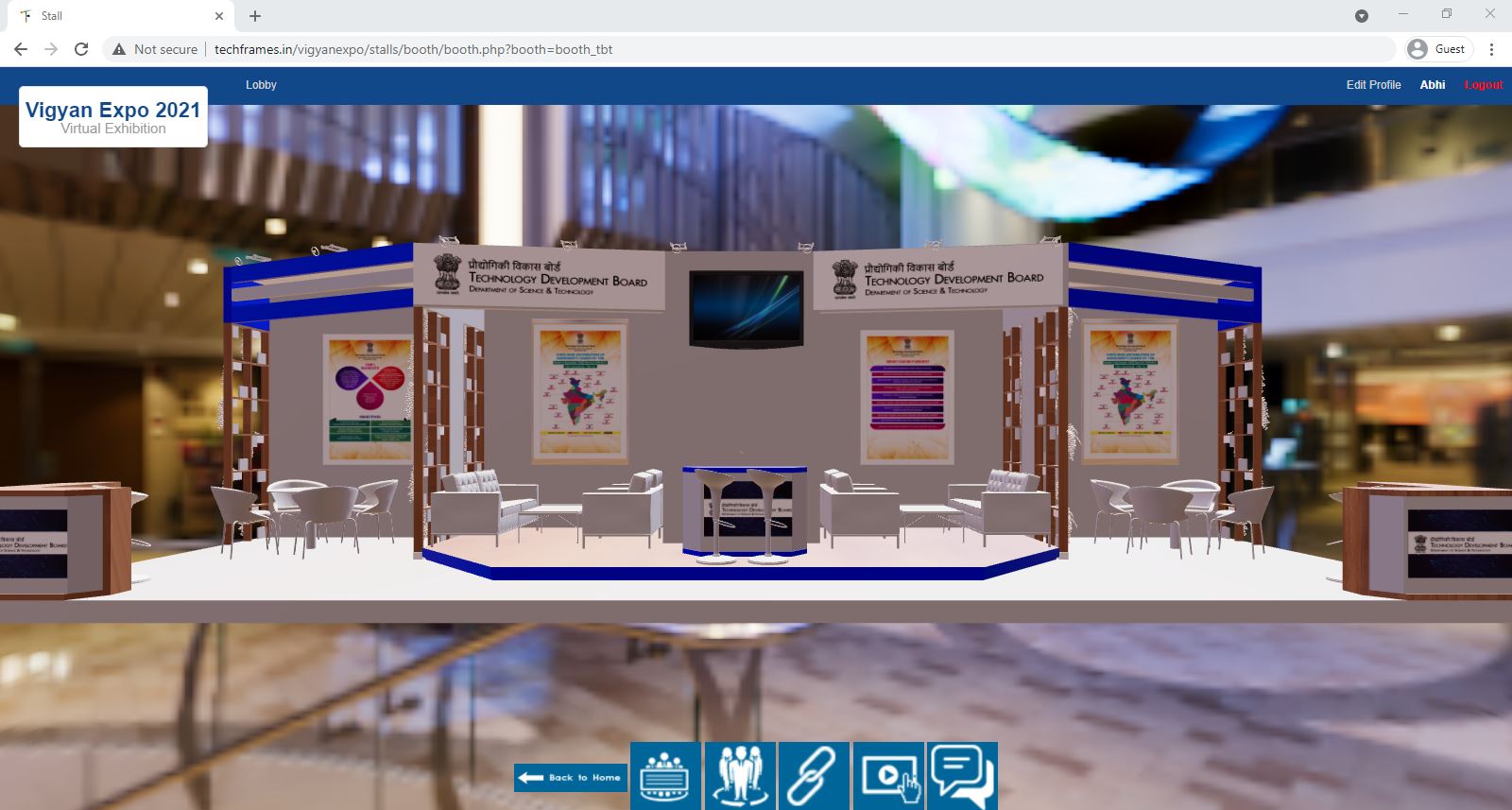1512x810 pixels.
Task: Click the red Logout link
Action: (x=1483, y=85)
